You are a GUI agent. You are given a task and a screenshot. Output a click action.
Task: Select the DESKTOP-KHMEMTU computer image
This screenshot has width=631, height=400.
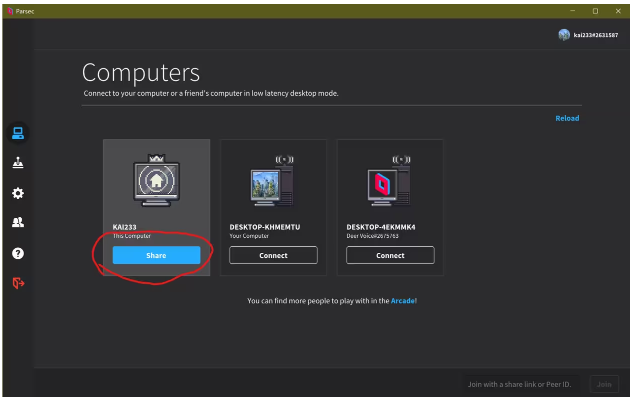click(272, 181)
